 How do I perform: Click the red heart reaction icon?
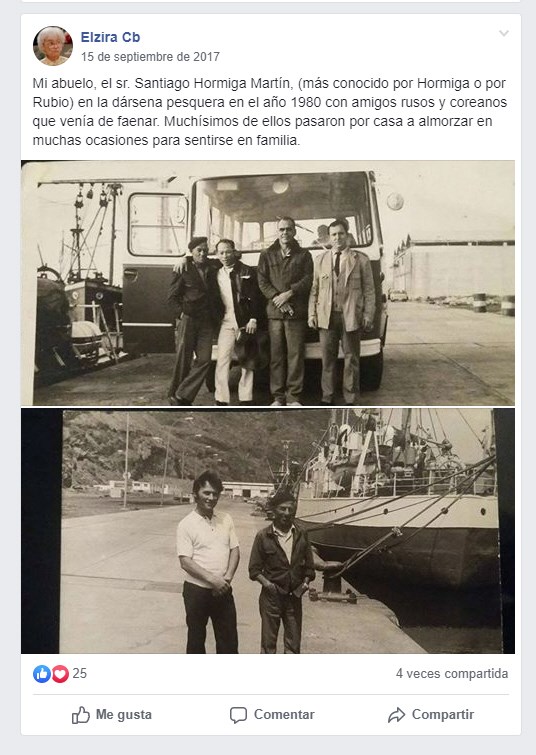tap(60, 674)
